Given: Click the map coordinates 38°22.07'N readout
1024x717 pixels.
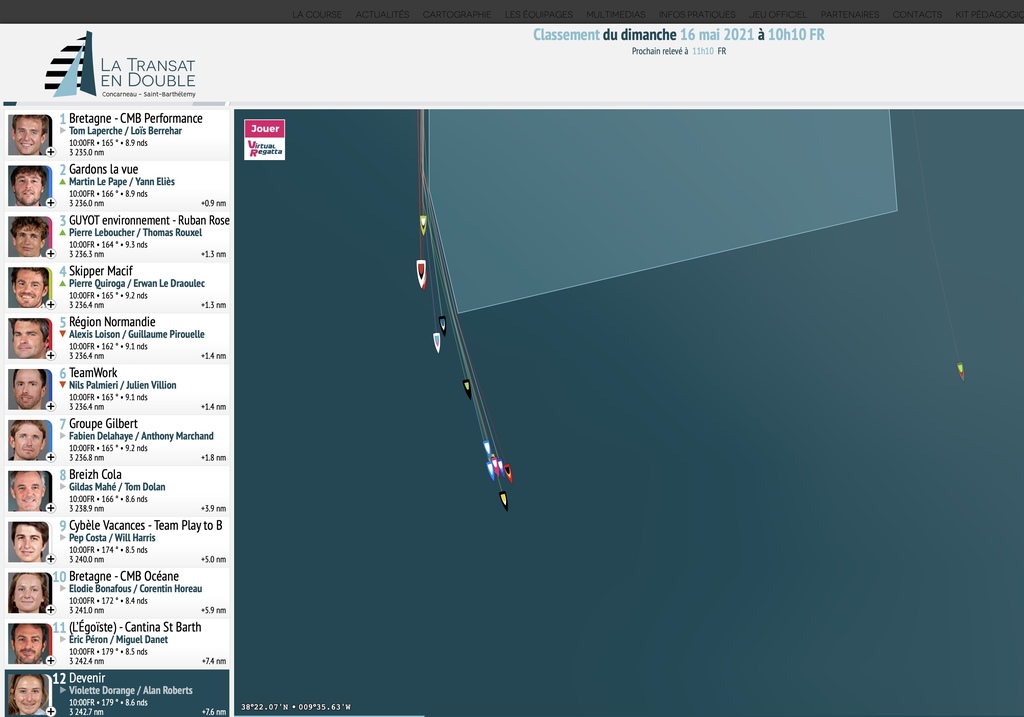Looking at the screenshot, I should (x=296, y=707).
